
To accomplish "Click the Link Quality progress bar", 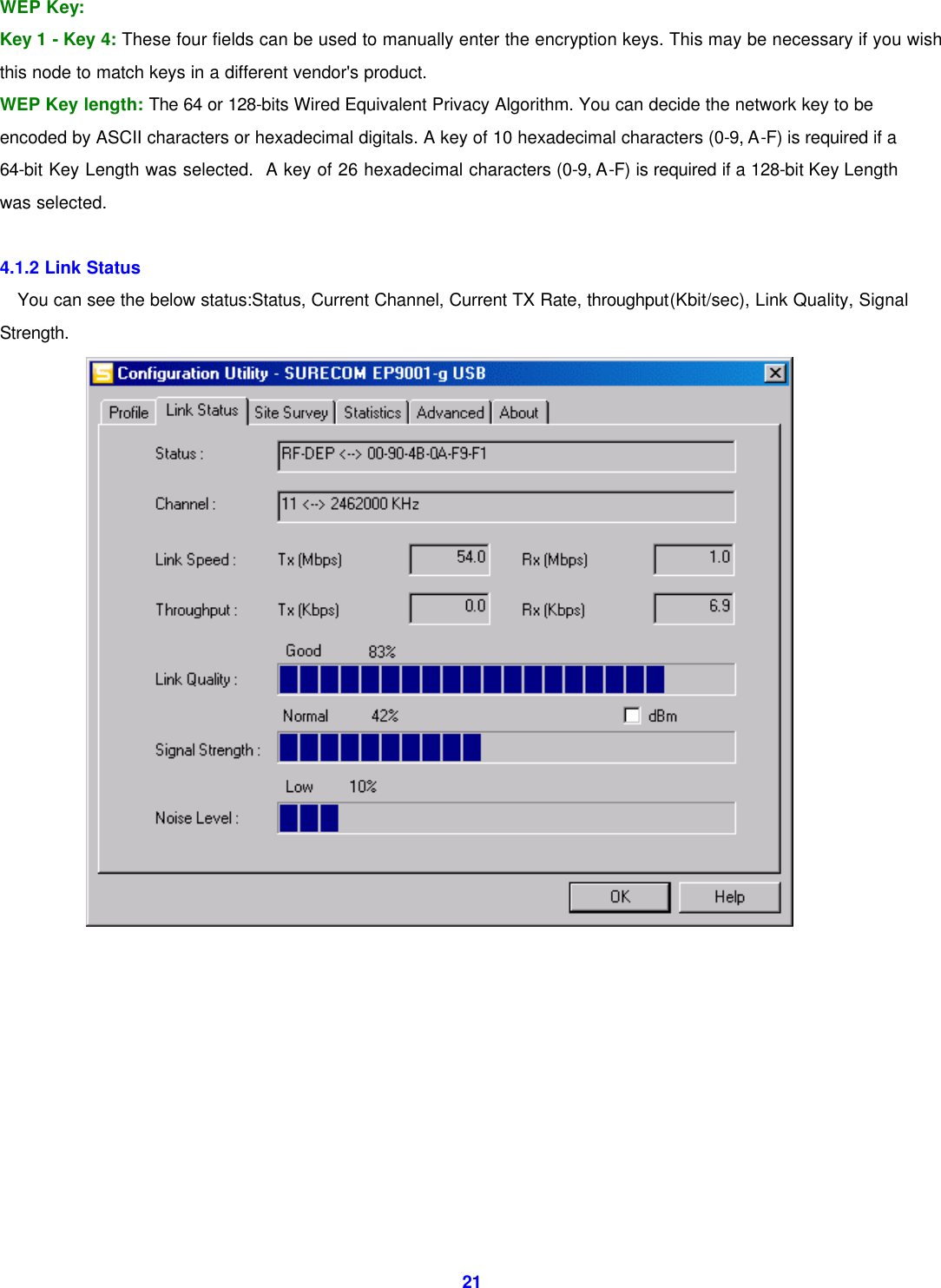I will (506, 678).
